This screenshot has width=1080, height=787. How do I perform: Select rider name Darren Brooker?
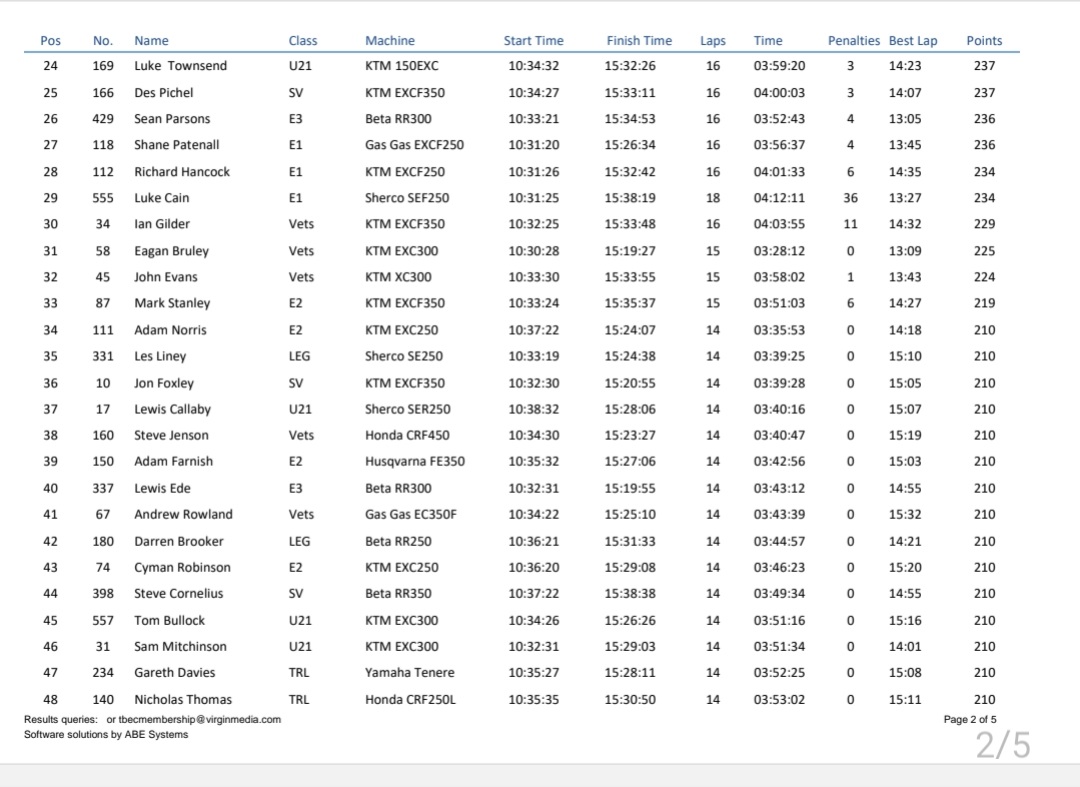(178, 541)
